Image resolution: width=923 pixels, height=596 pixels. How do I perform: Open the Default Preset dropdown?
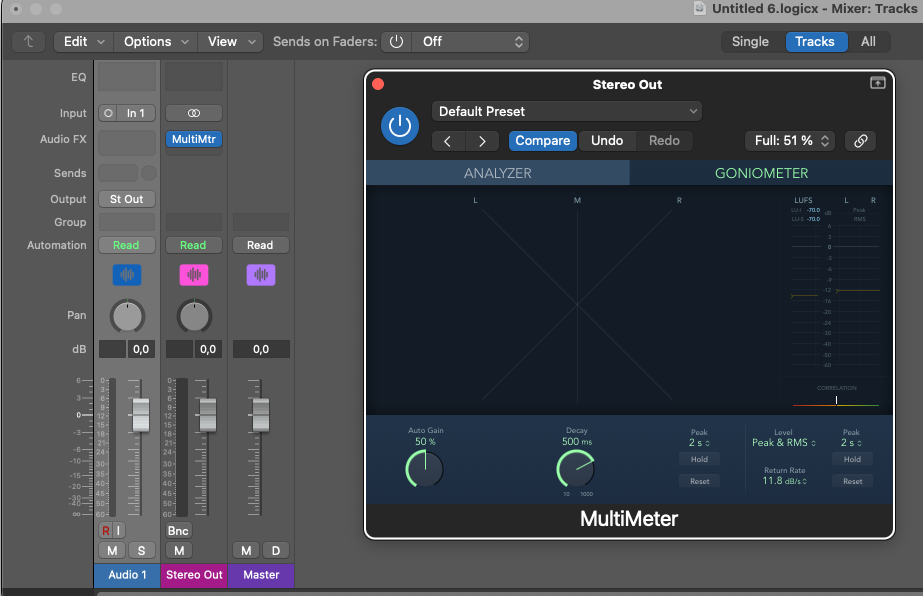[567, 111]
